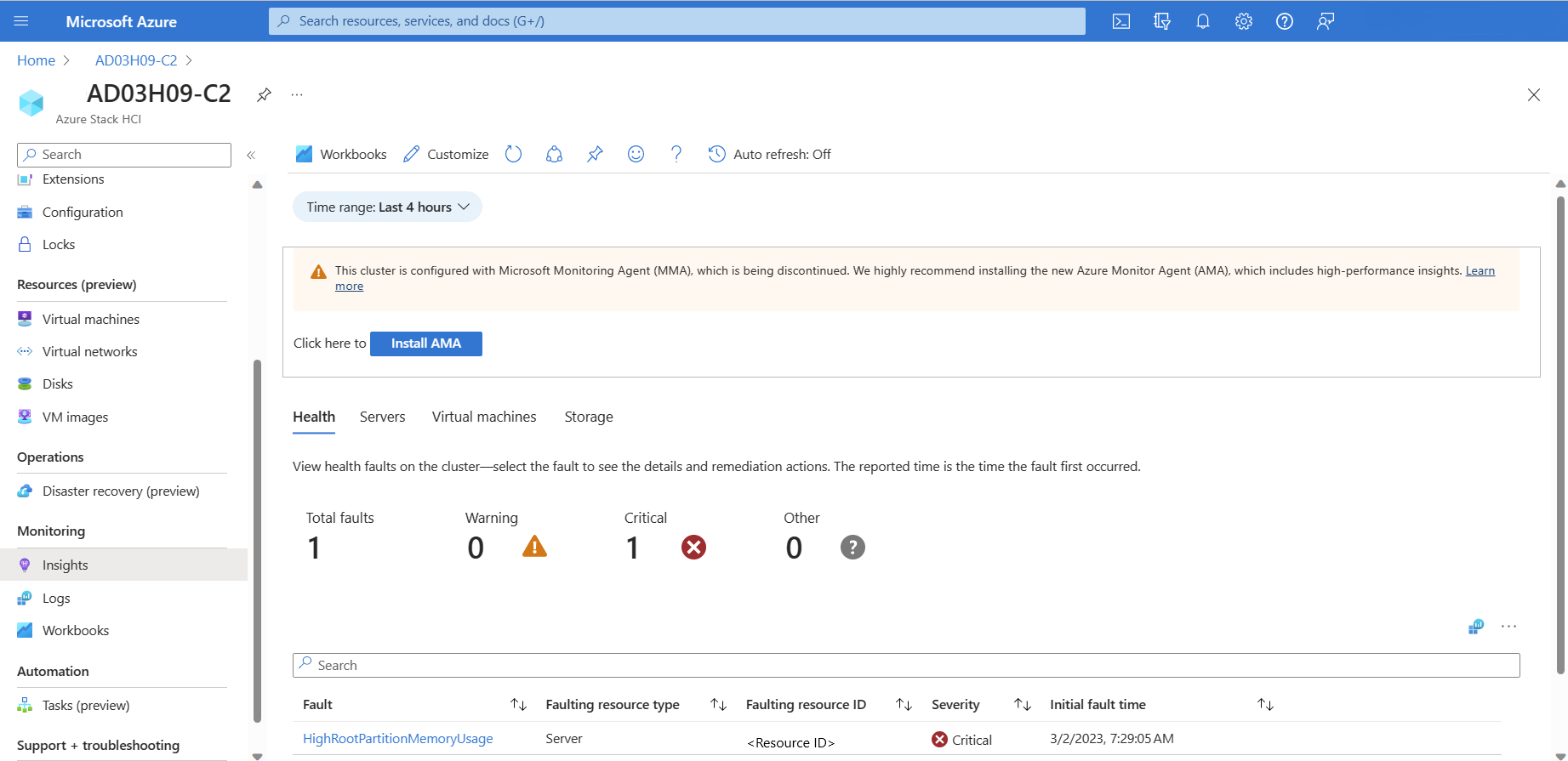The image size is (1568, 761).
Task: Click the Azure Stack HCI resource icon
Action: 31,103
